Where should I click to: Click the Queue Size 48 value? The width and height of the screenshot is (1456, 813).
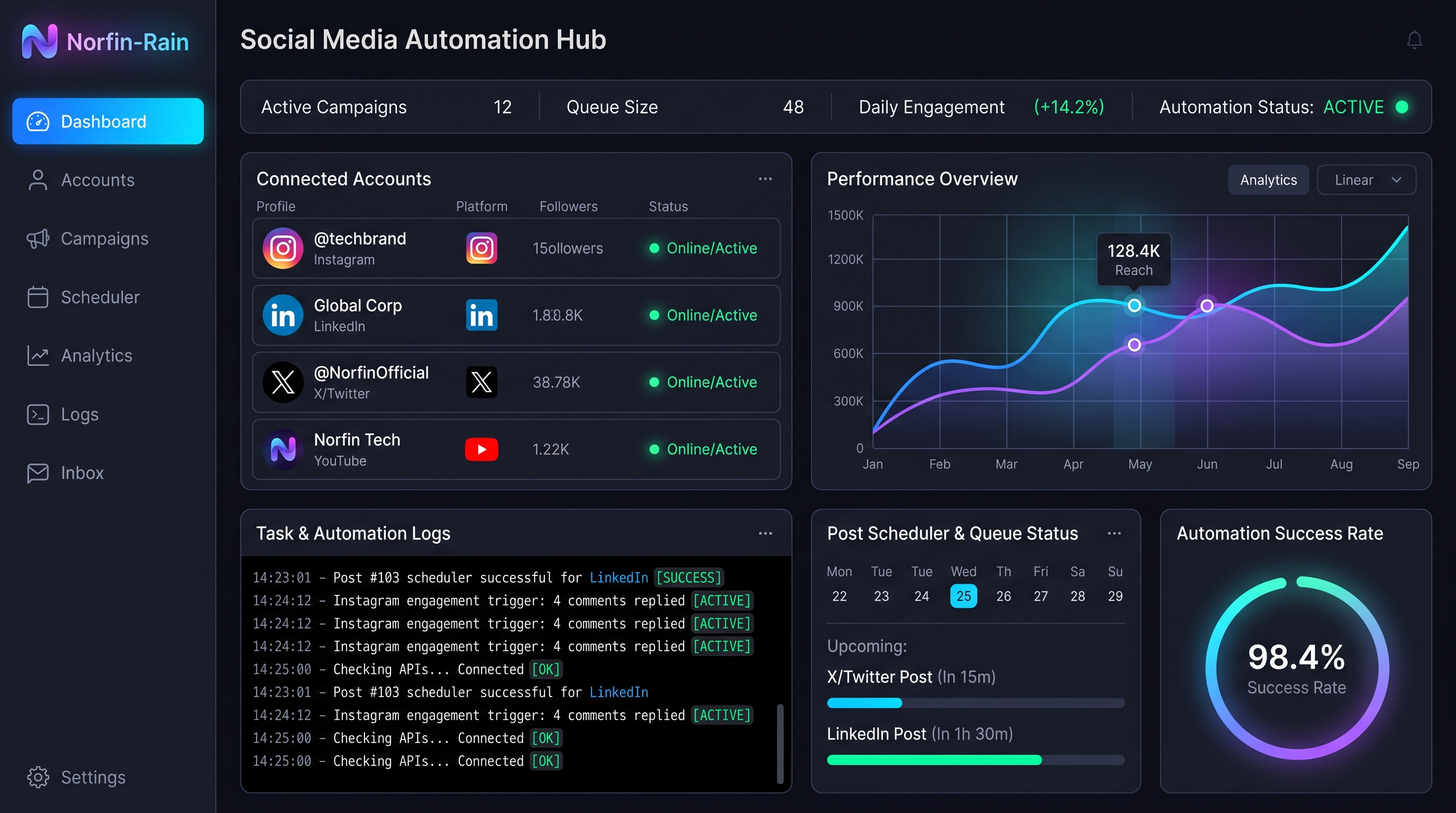[794, 107]
